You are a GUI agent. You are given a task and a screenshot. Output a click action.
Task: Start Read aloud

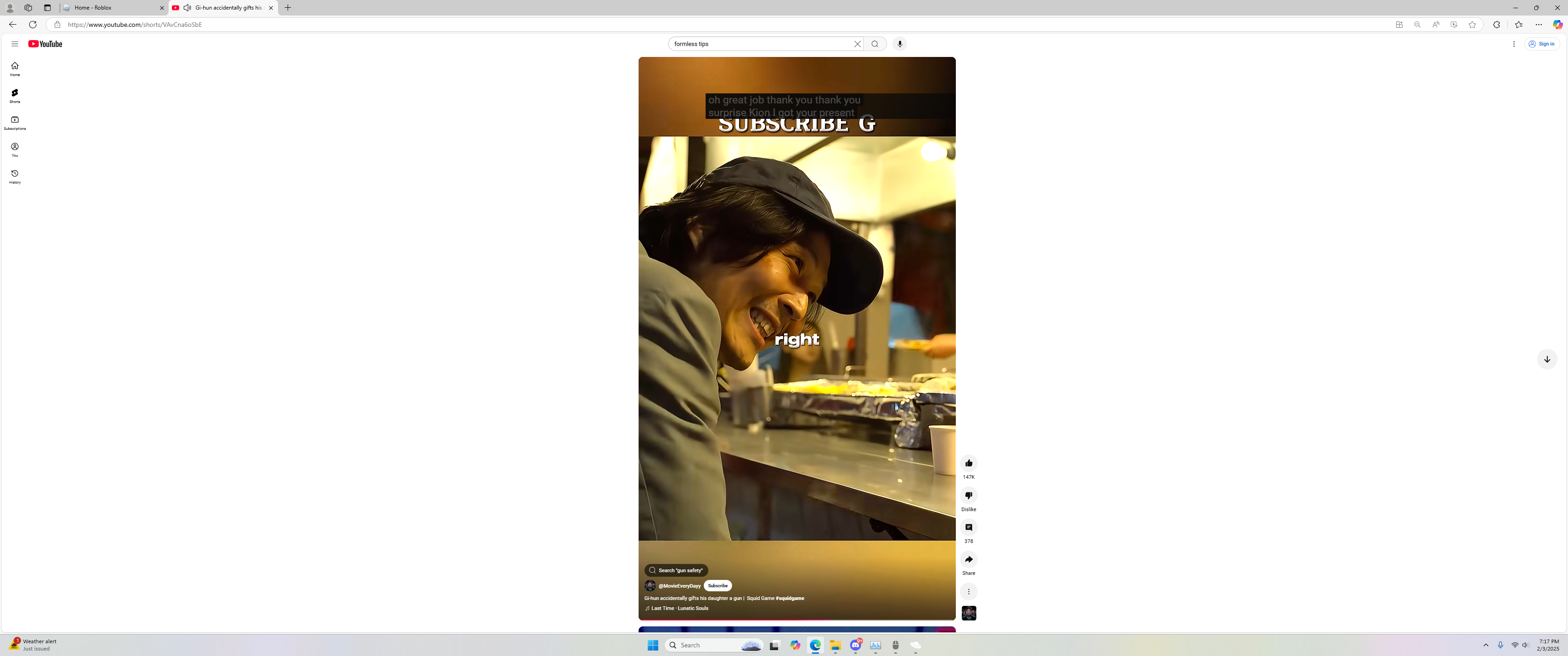[1435, 25]
